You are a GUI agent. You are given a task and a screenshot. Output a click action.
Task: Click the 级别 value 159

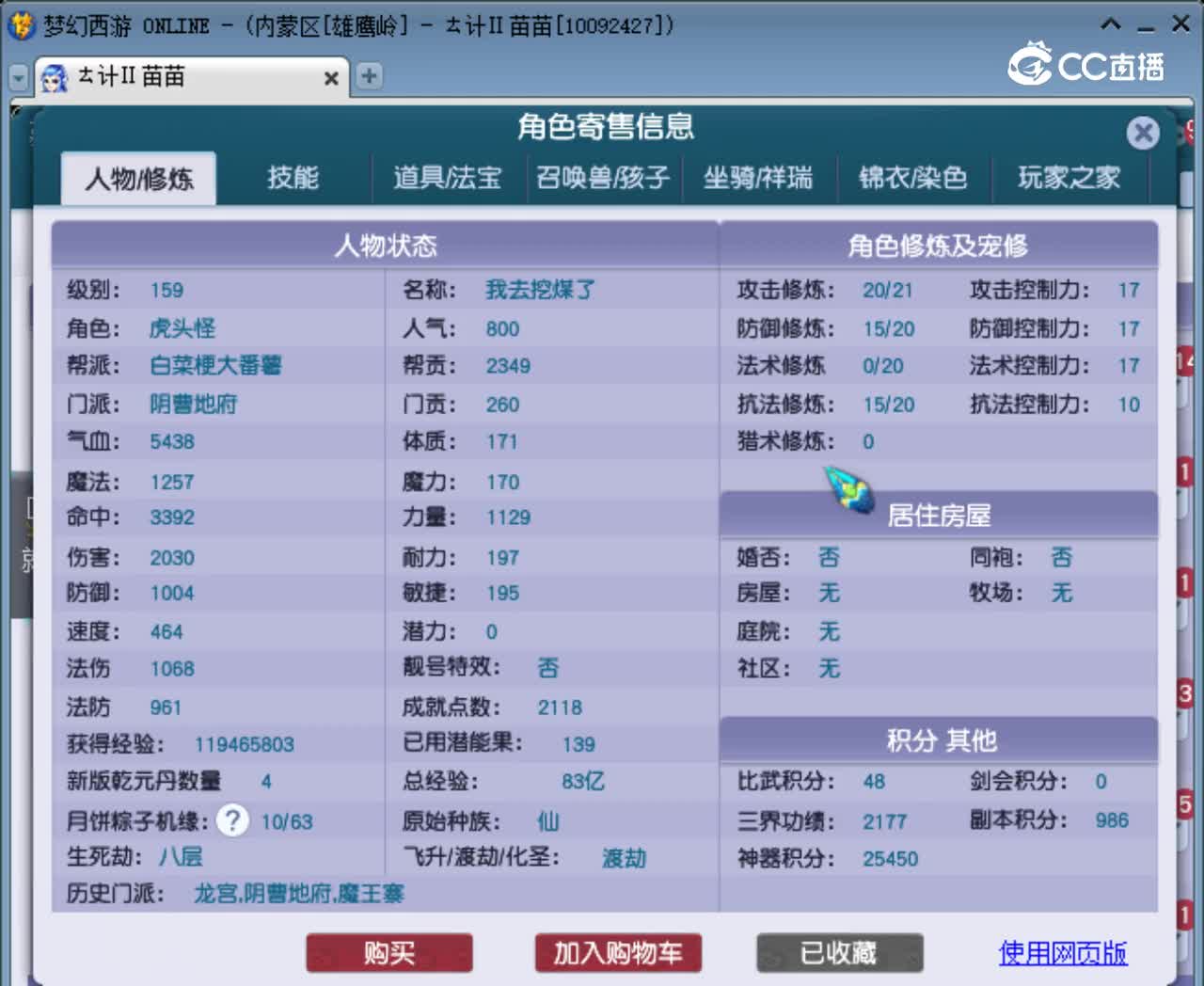[x=166, y=290]
